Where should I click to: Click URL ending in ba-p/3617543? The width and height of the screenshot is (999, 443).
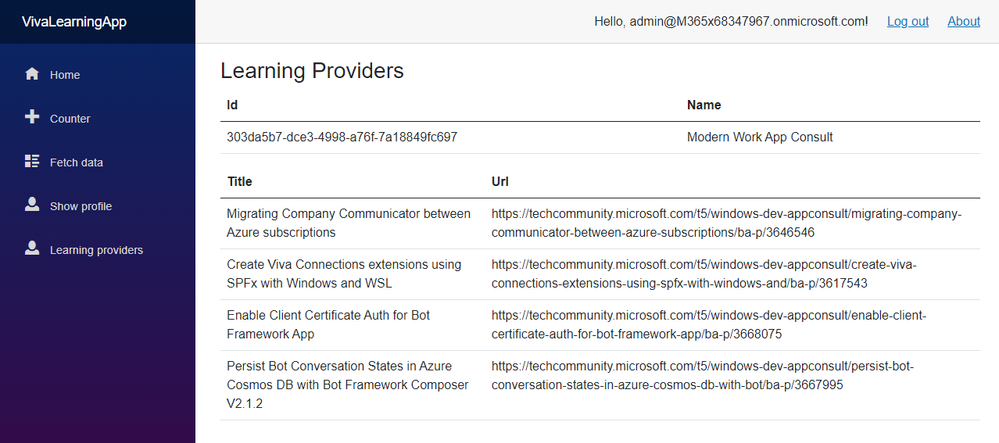704,274
